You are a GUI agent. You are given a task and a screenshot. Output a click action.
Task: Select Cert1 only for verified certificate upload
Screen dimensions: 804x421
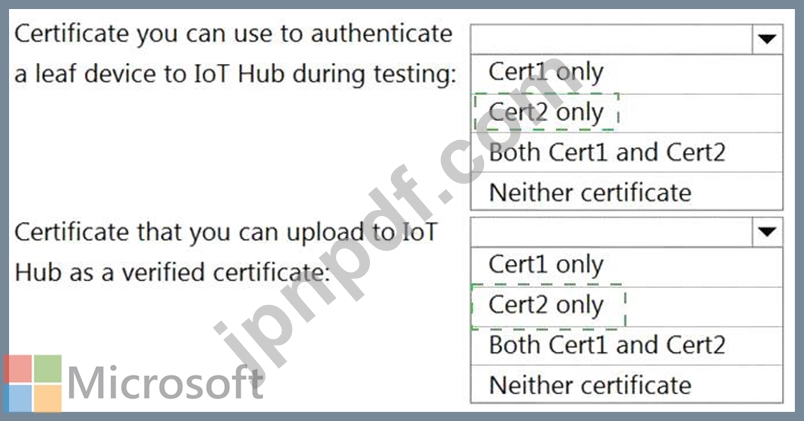pos(627,267)
